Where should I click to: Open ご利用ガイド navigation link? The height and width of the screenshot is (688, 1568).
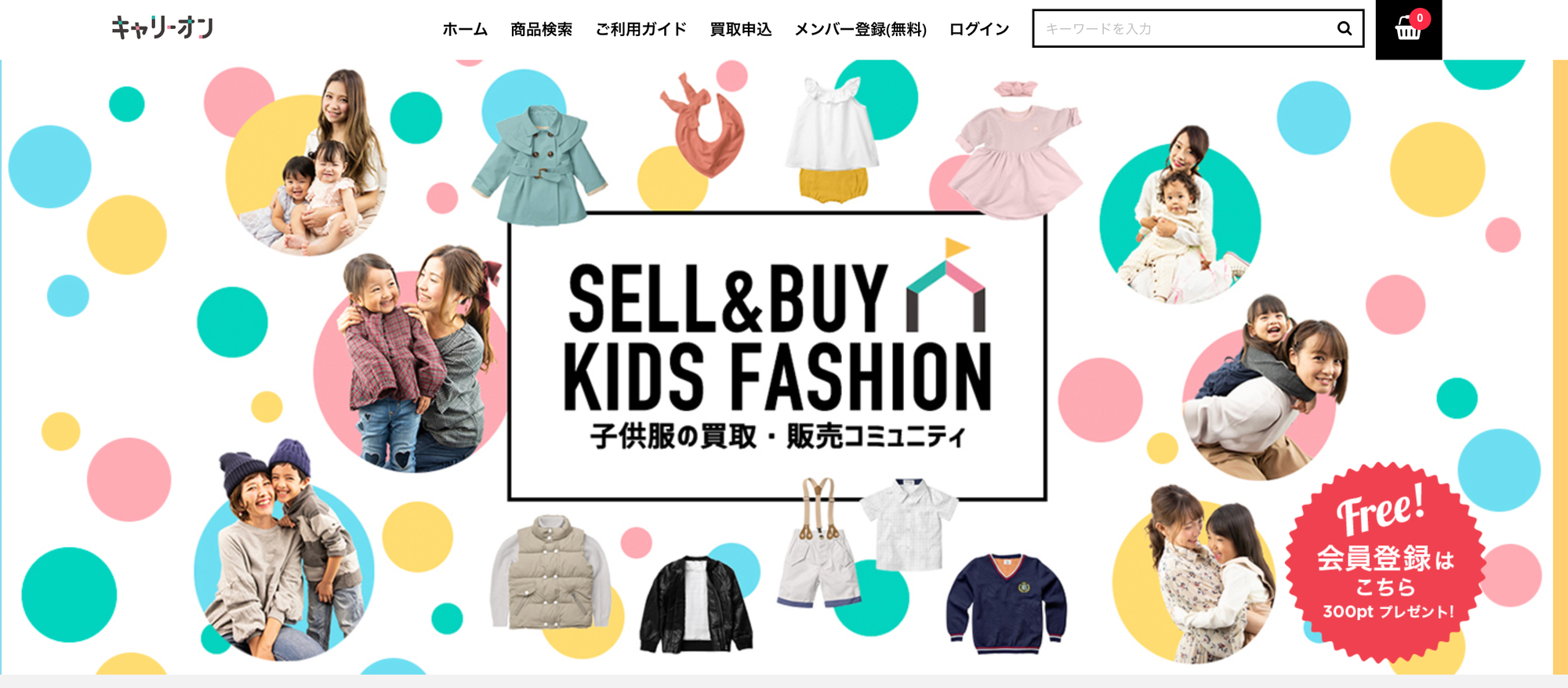click(x=641, y=29)
